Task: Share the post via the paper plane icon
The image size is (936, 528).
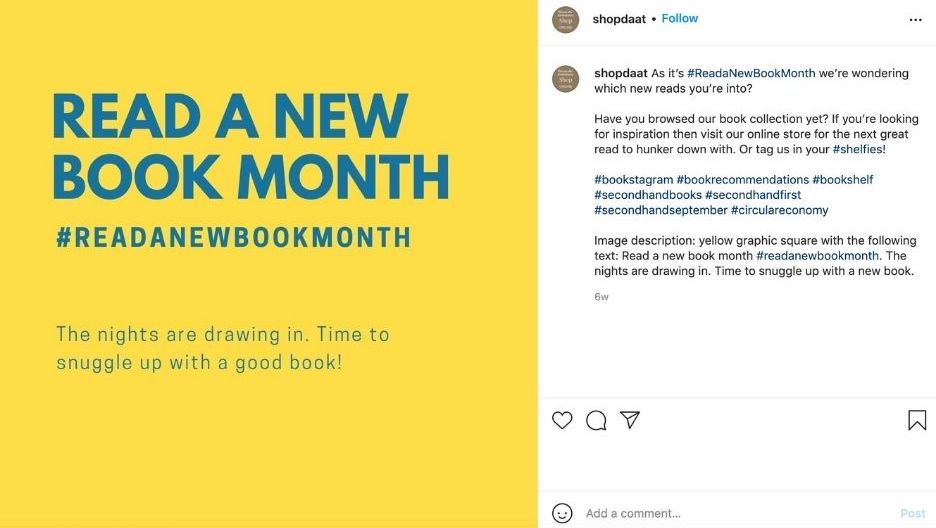Action: 630,419
